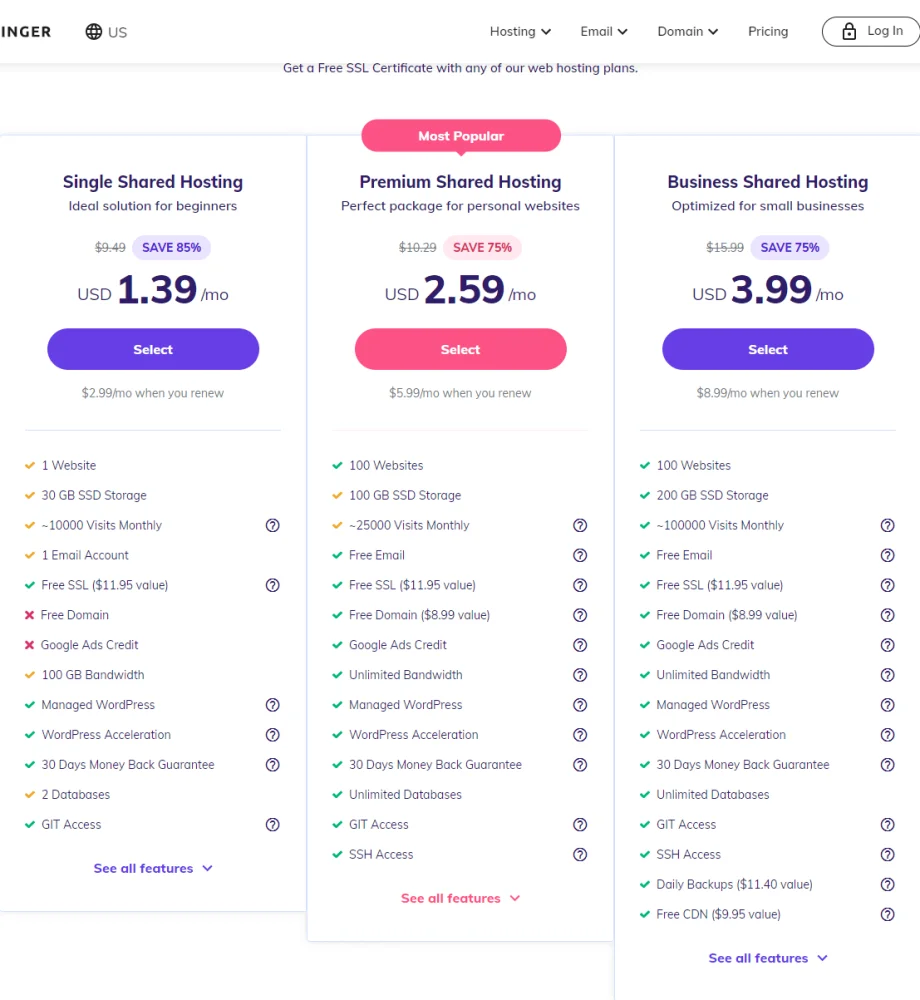Image resolution: width=920 pixels, height=1000 pixels.
Task: Open info icon for GIT Access in Single plan
Action: click(x=272, y=825)
